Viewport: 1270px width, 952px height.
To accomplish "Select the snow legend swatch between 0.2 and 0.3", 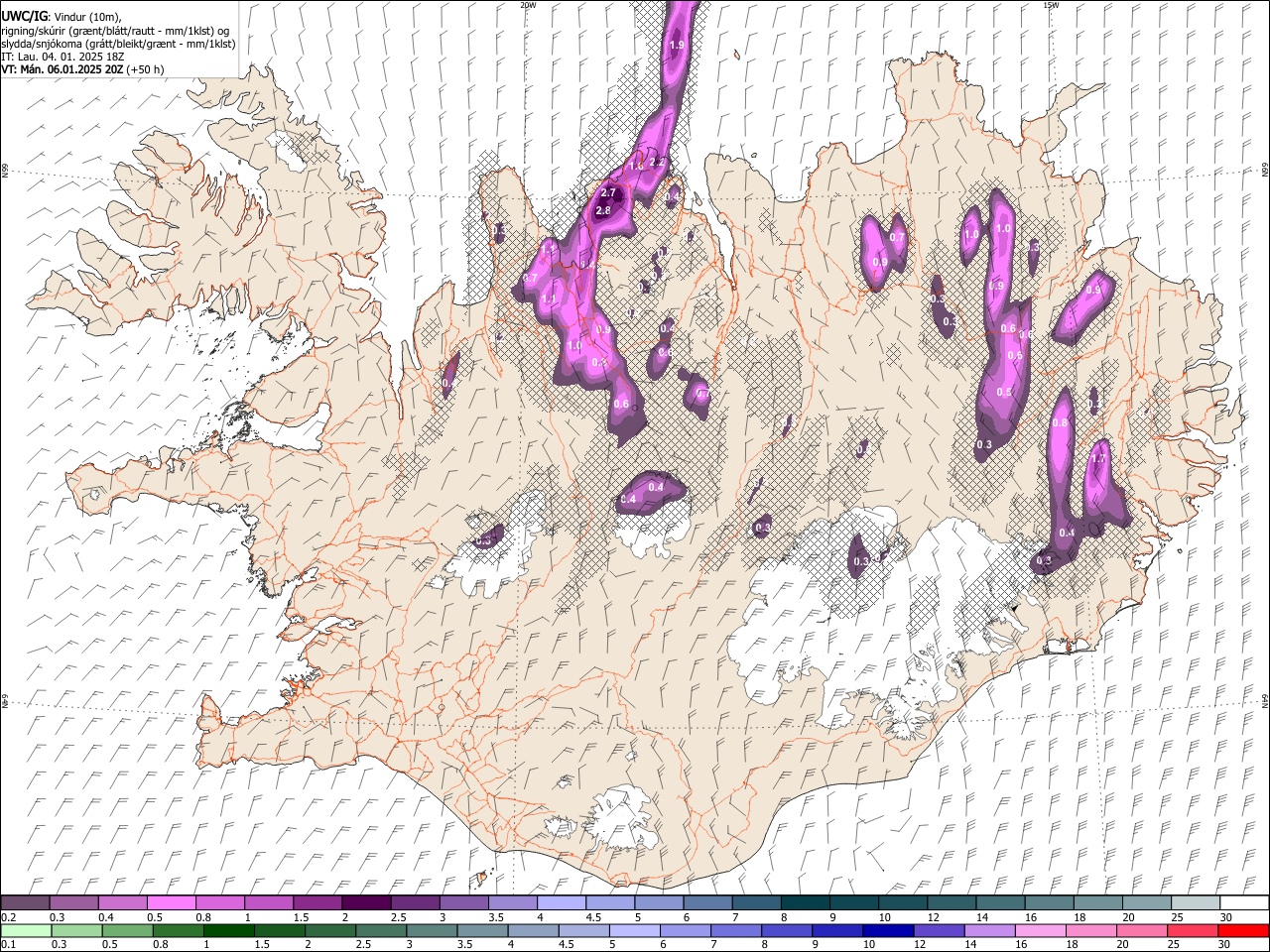I will point(26,902).
